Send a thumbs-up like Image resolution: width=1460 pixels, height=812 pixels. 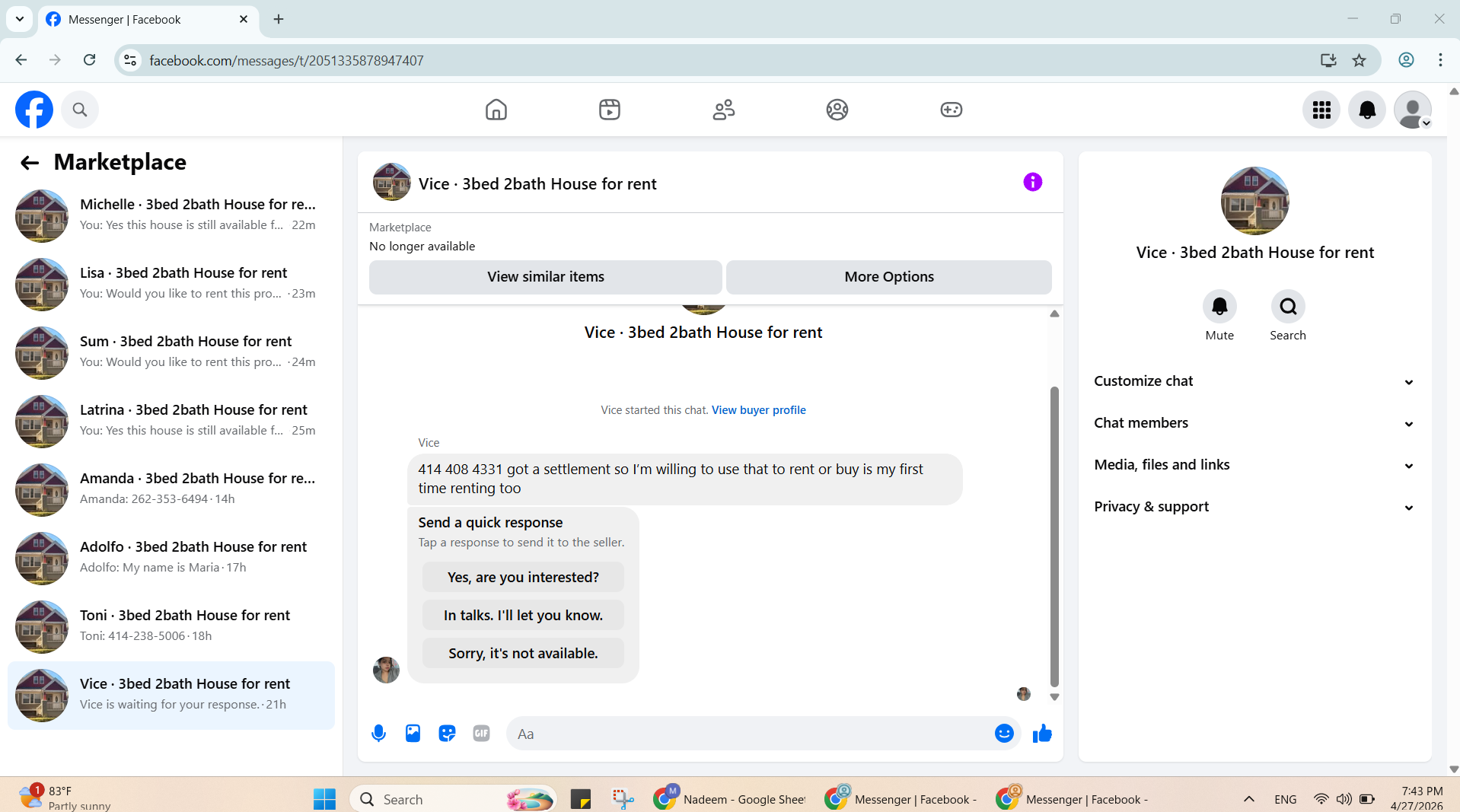[x=1042, y=734]
